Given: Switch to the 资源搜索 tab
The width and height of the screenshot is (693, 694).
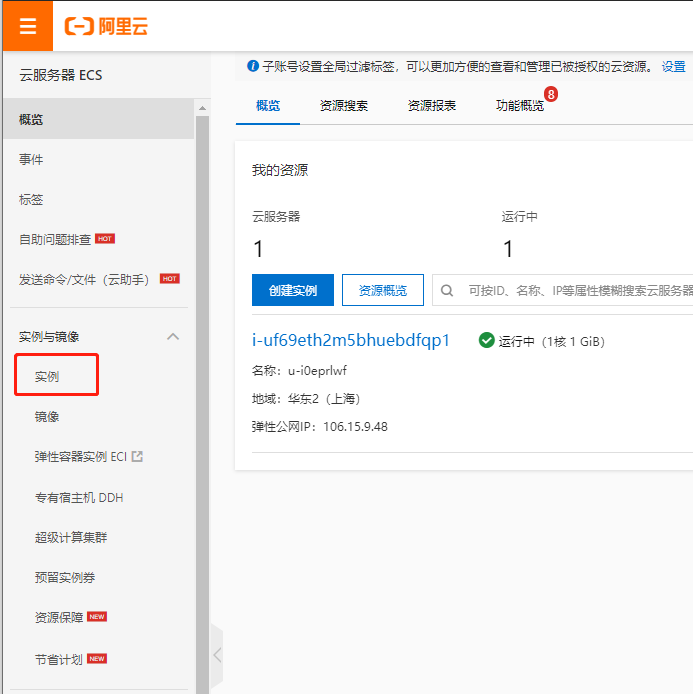Looking at the screenshot, I should [x=344, y=106].
